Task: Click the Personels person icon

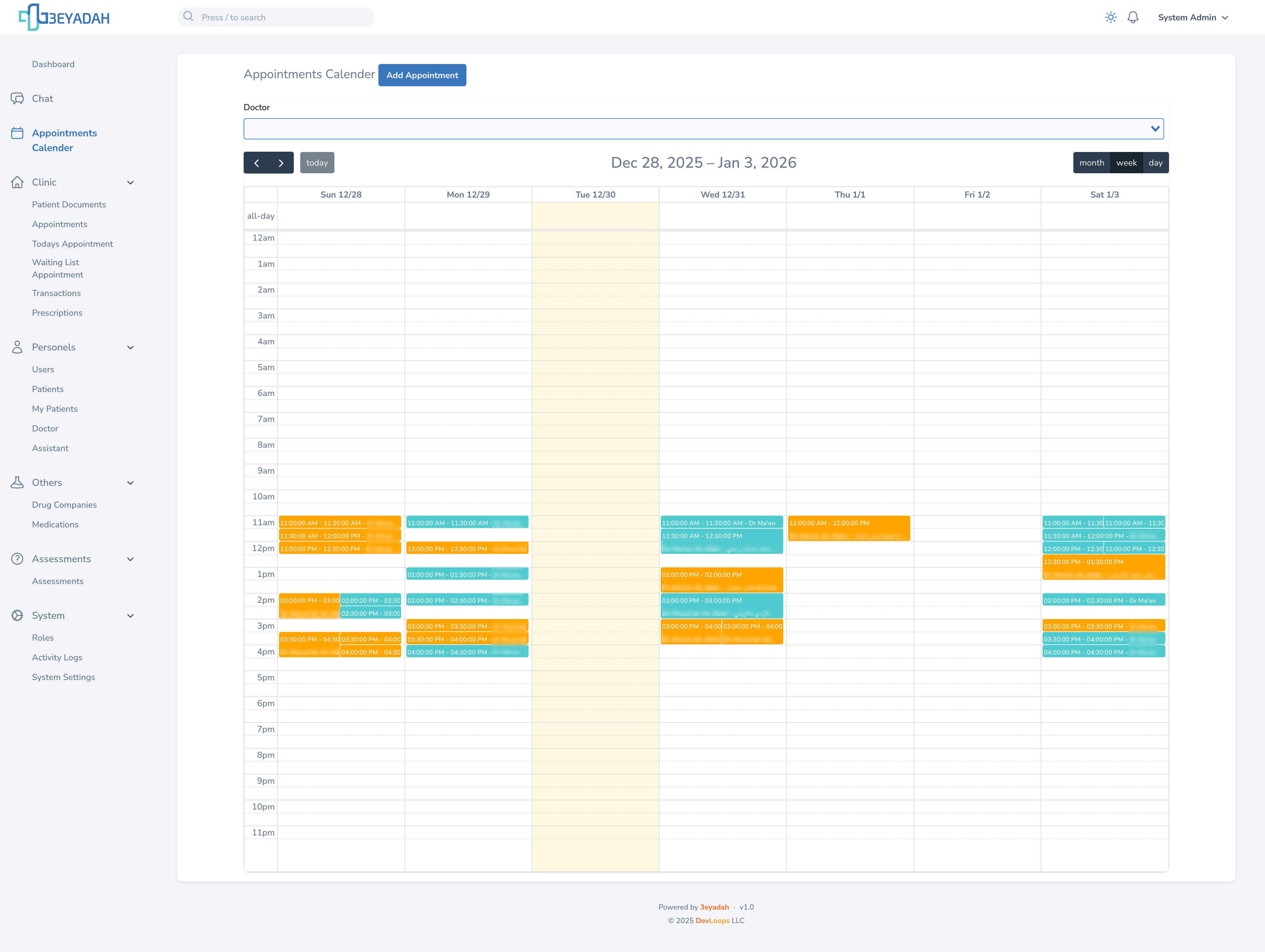Action: pos(17,347)
